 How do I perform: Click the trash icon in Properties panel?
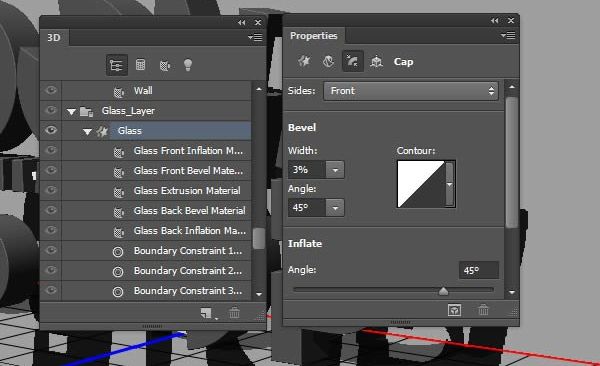483,310
